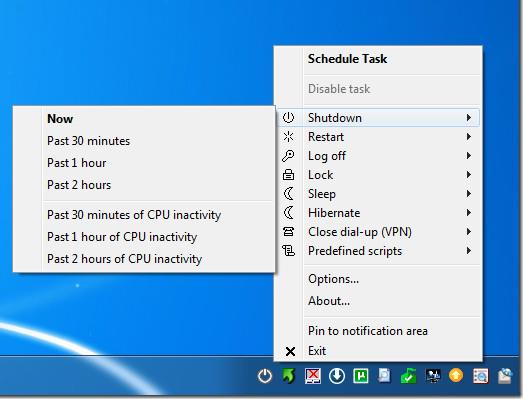
Task: Click the Shutdown menu label
Action: click(335, 118)
